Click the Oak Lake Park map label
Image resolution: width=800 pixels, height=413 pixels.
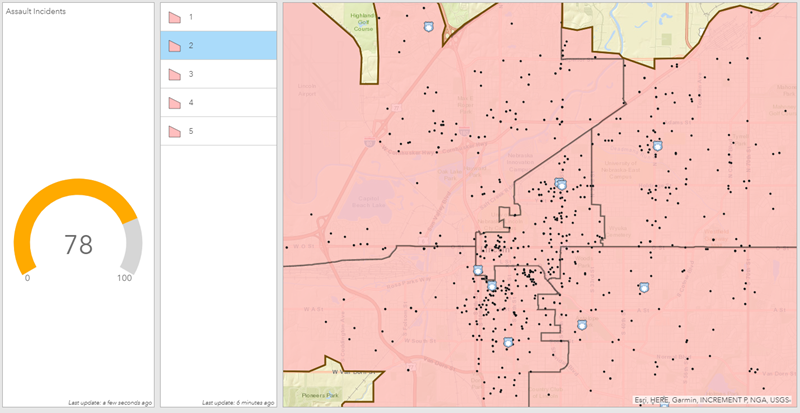coord(449,175)
